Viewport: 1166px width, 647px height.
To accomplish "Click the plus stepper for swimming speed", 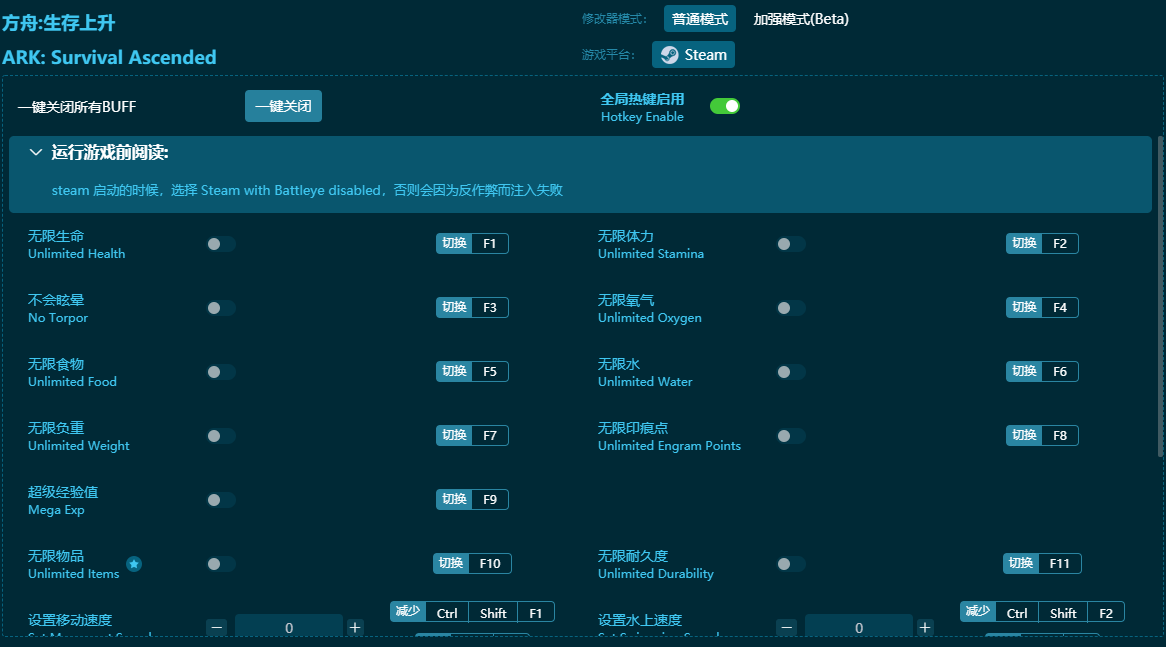I will 925,628.
